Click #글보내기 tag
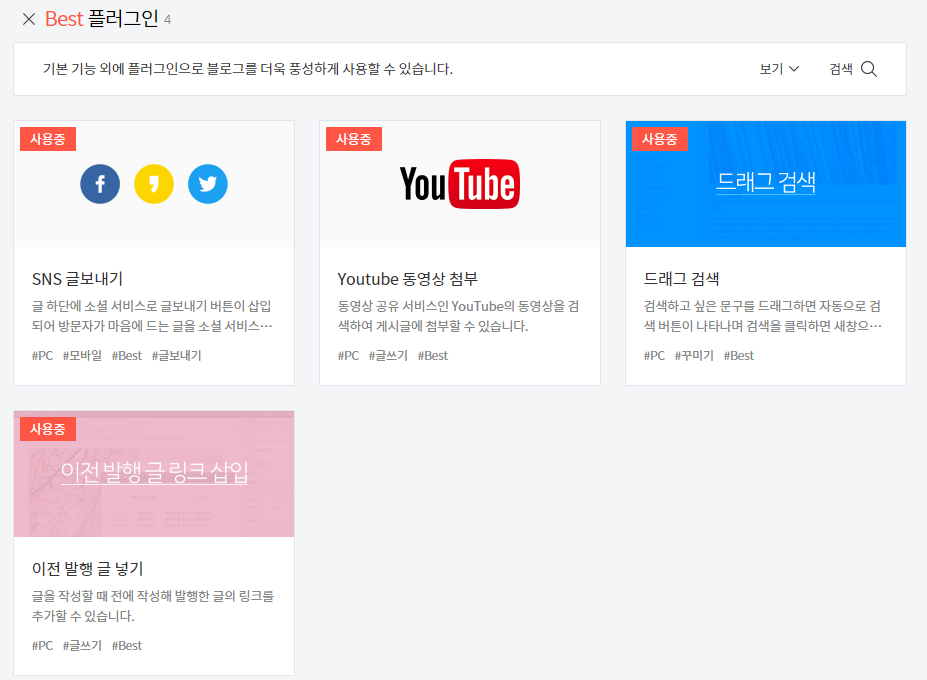927x680 pixels. [x=177, y=355]
